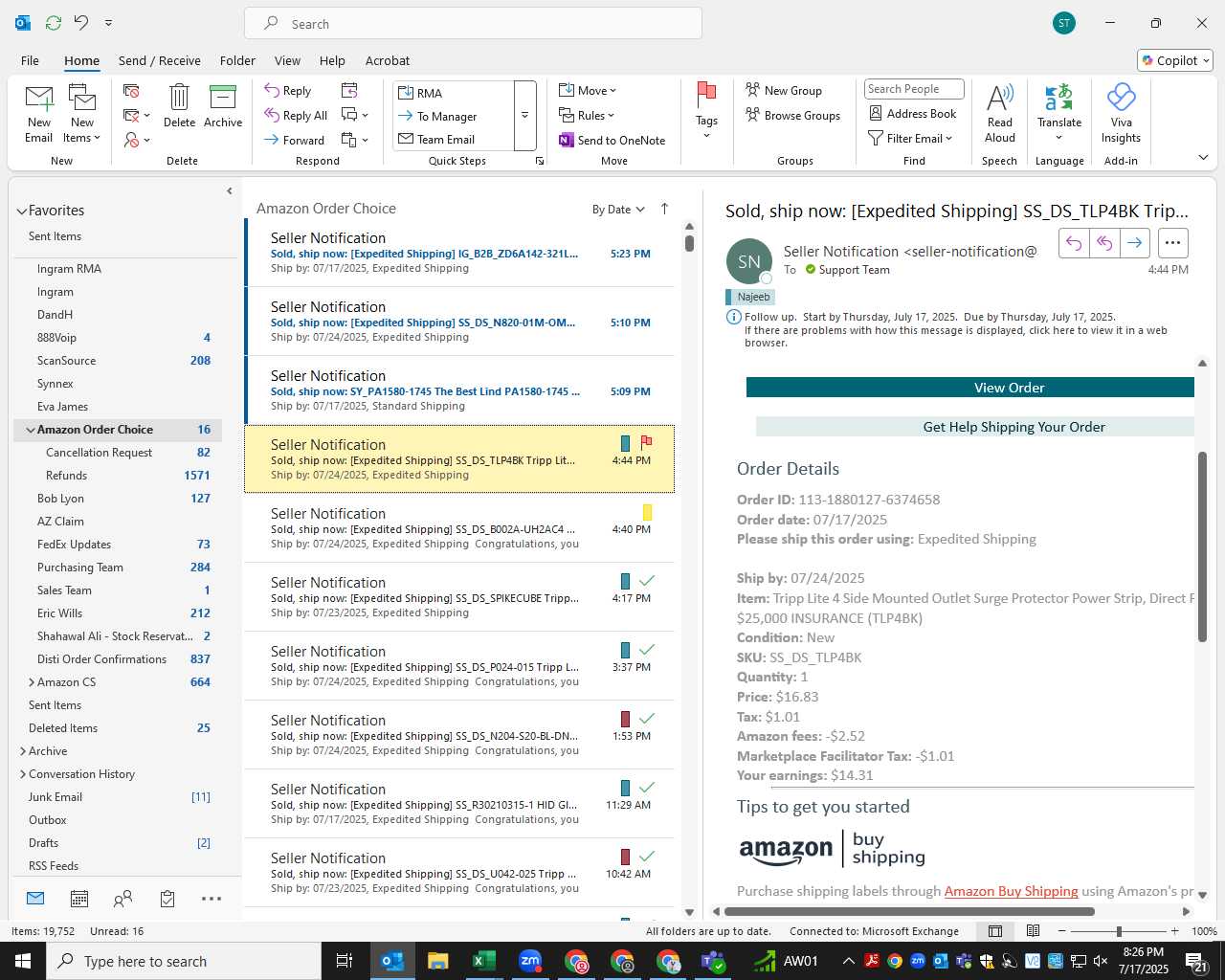
Task: Click the zoom in plus button
Action: (x=1175, y=931)
